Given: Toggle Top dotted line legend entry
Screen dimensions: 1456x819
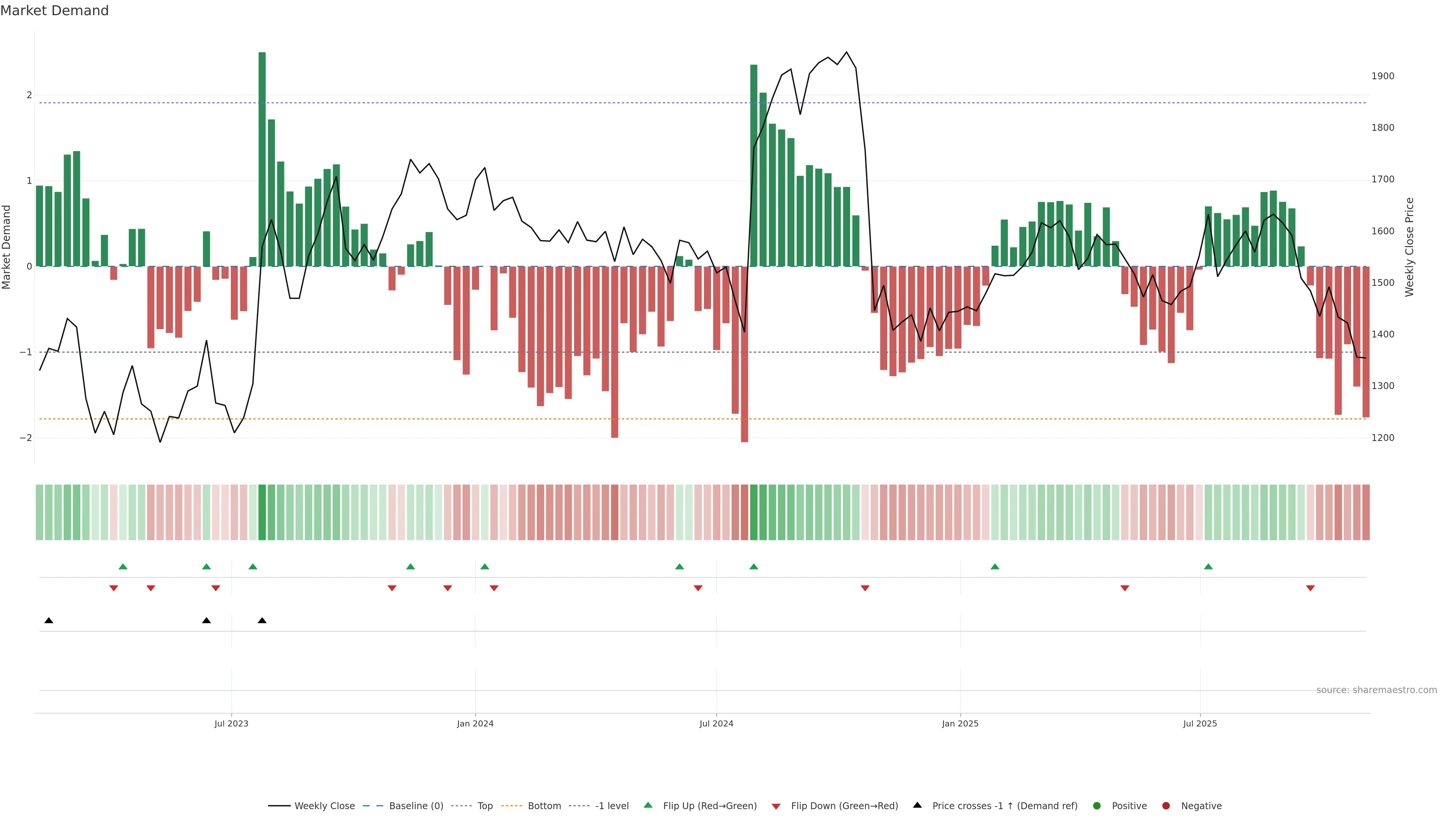Looking at the screenshot, I should coord(485,806).
